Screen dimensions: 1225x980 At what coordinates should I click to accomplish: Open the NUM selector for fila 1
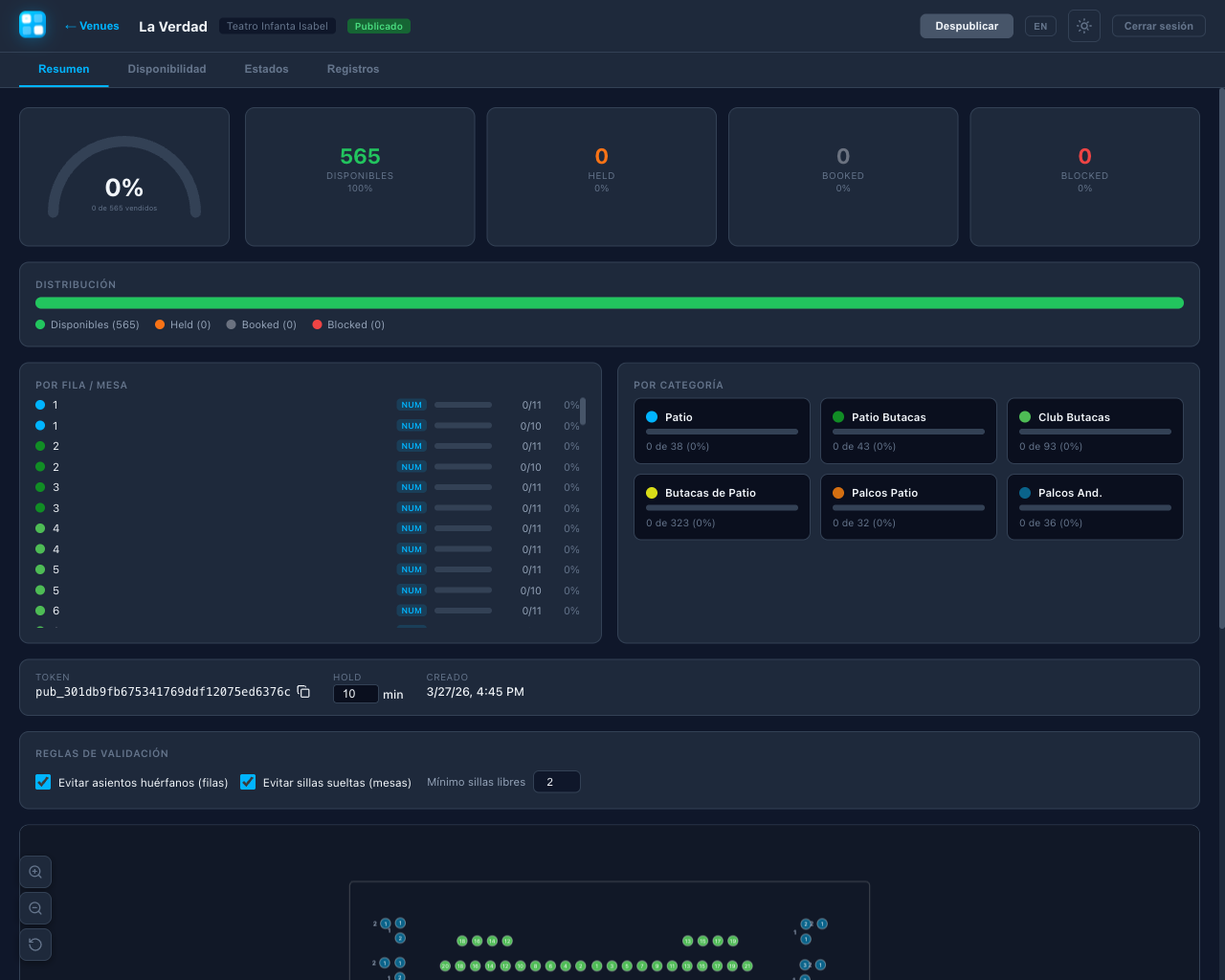[x=411, y=404]
